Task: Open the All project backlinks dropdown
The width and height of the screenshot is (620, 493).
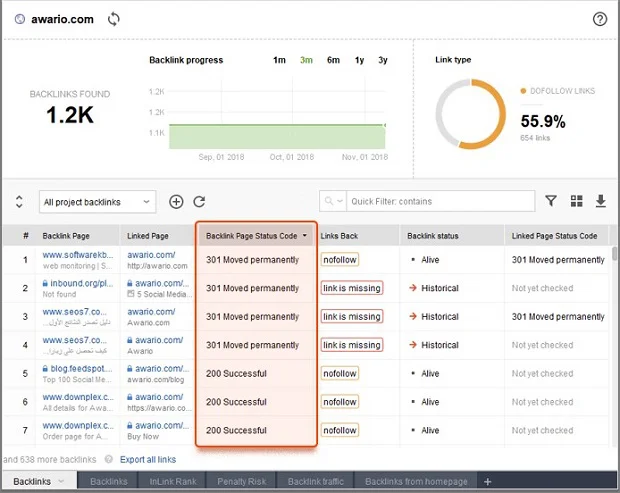Action: 98,202
